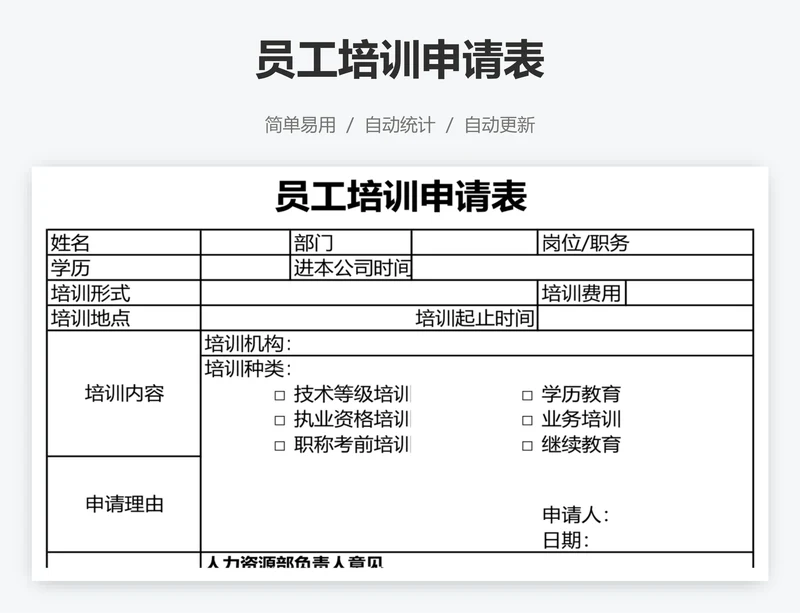Click the 岗位/职务 cell

coord(645,242)
